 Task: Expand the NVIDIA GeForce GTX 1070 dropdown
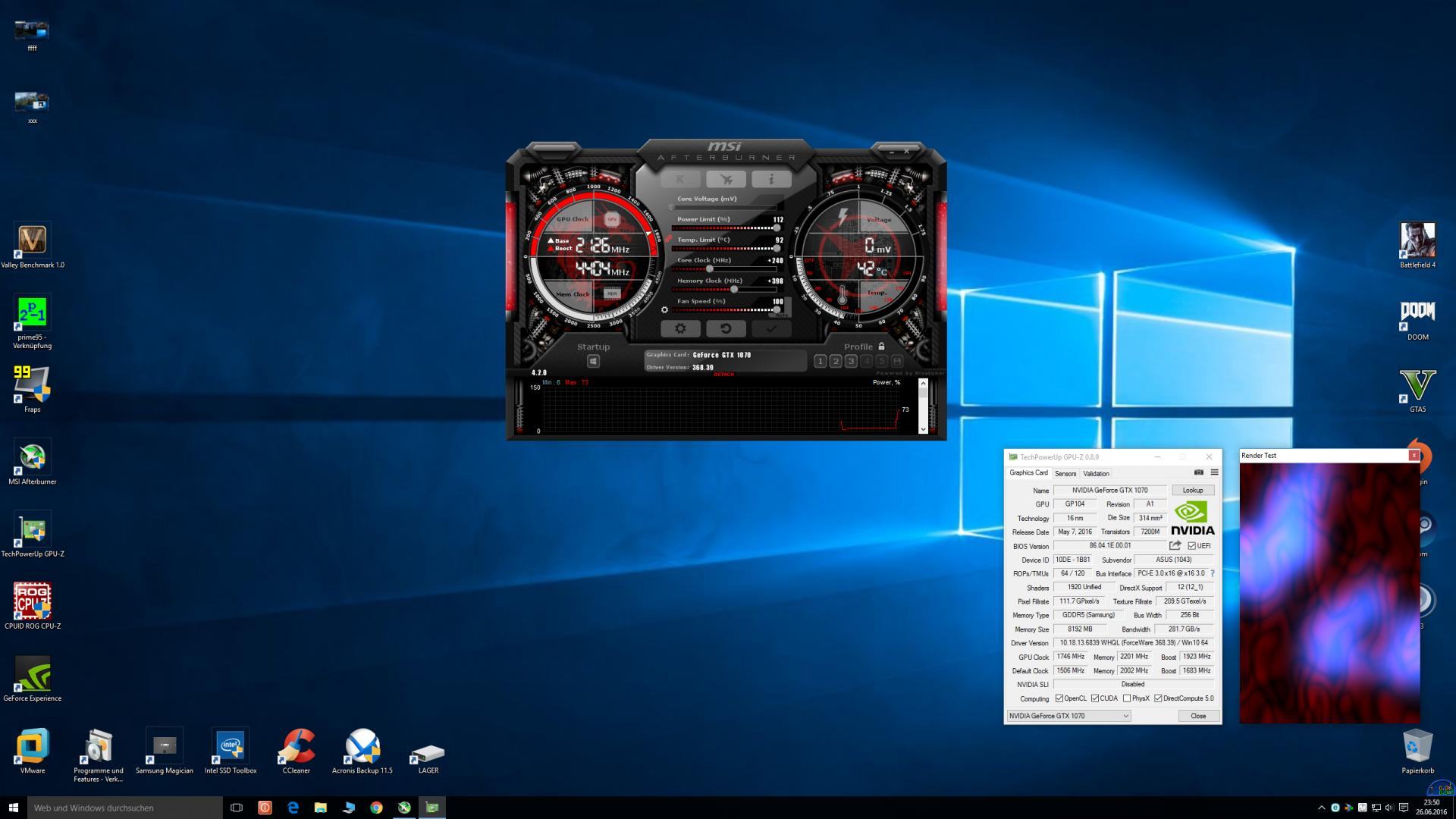coord(1125,716)
